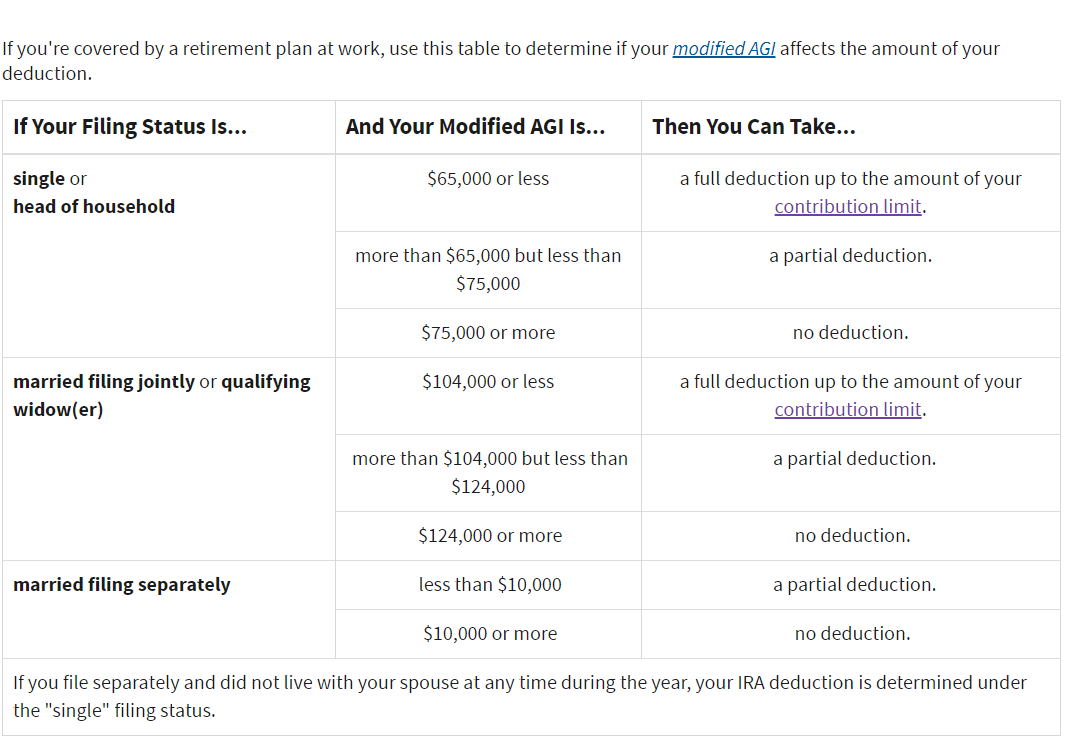Screen dimensions: 1065x744
Task: Click 'no deduction' beside '$75,000 or more'
Action: 850,333
